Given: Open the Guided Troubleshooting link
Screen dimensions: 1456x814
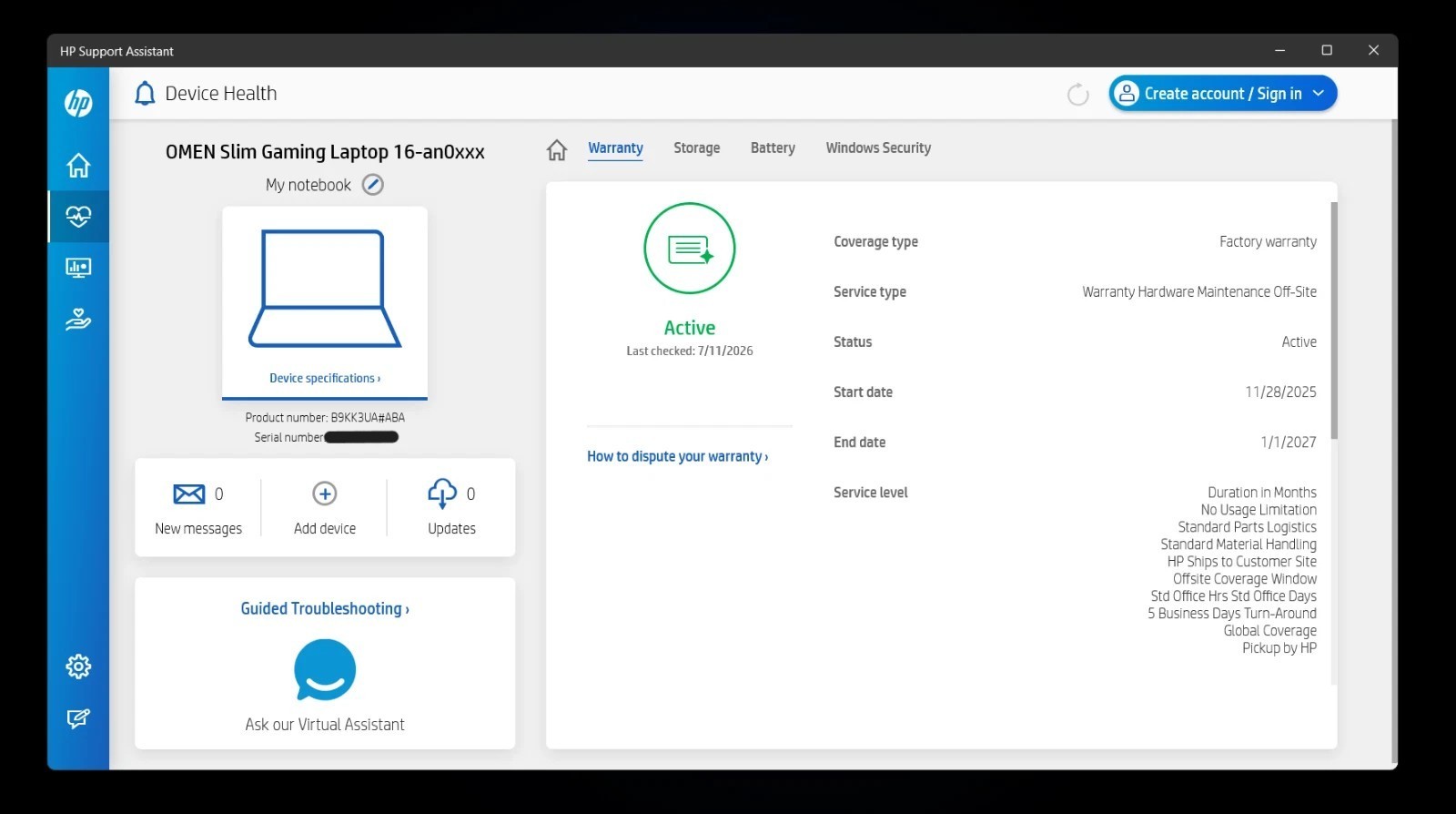Looking at the screenshot, I should 325,608.
